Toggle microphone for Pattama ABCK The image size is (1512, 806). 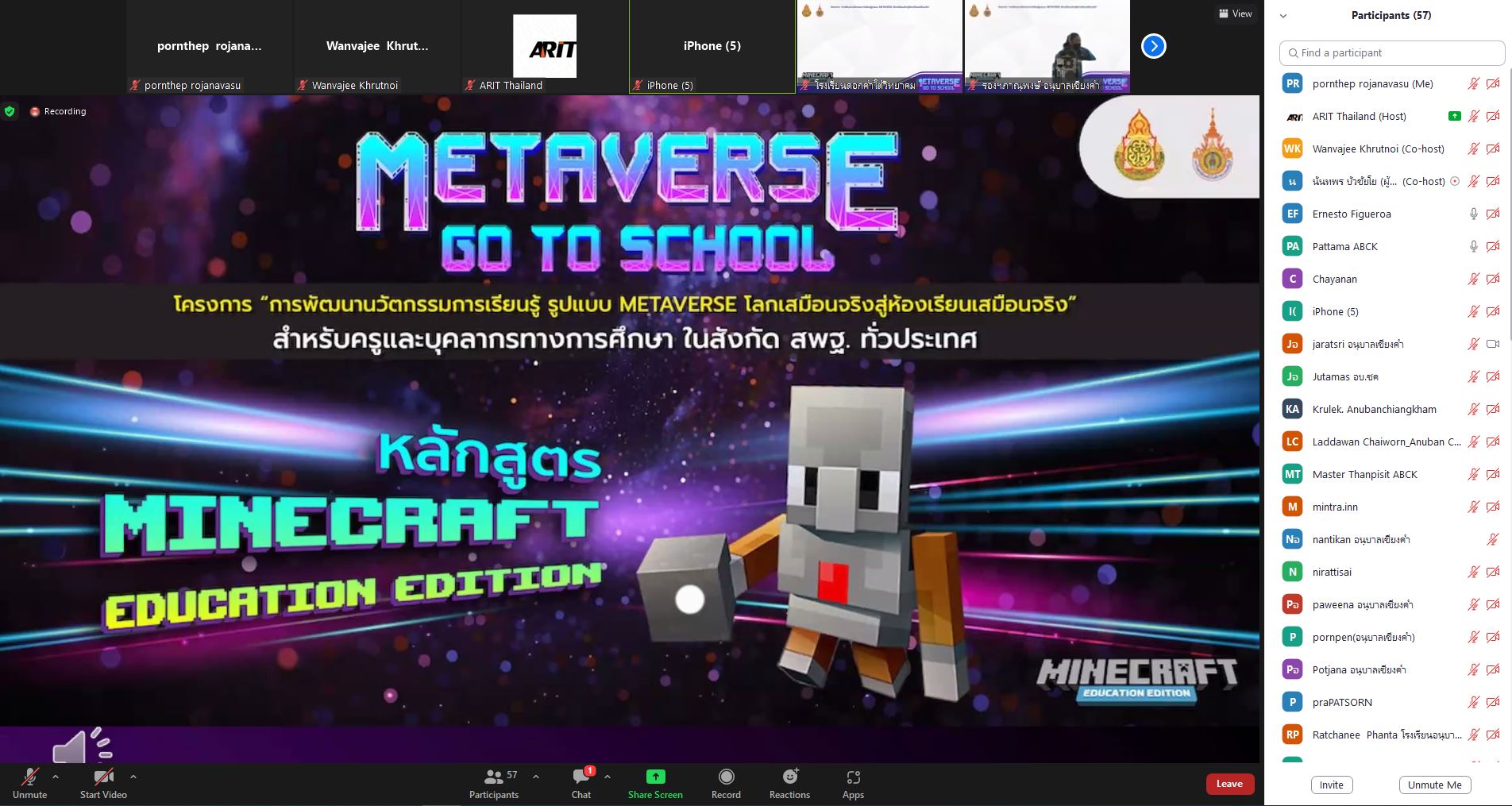click(x=1474, y=246)
